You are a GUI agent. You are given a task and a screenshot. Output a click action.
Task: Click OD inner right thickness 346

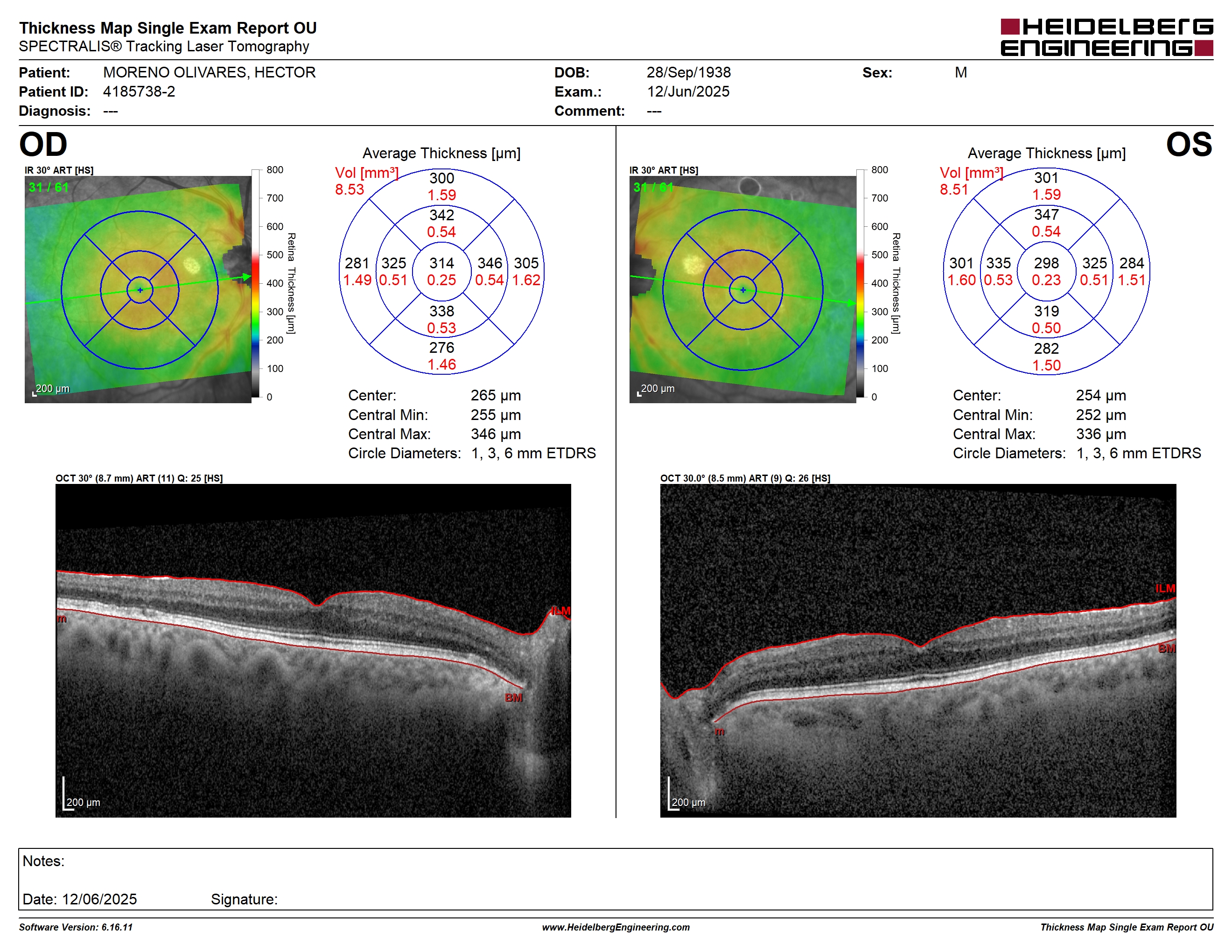pos(490,263)
